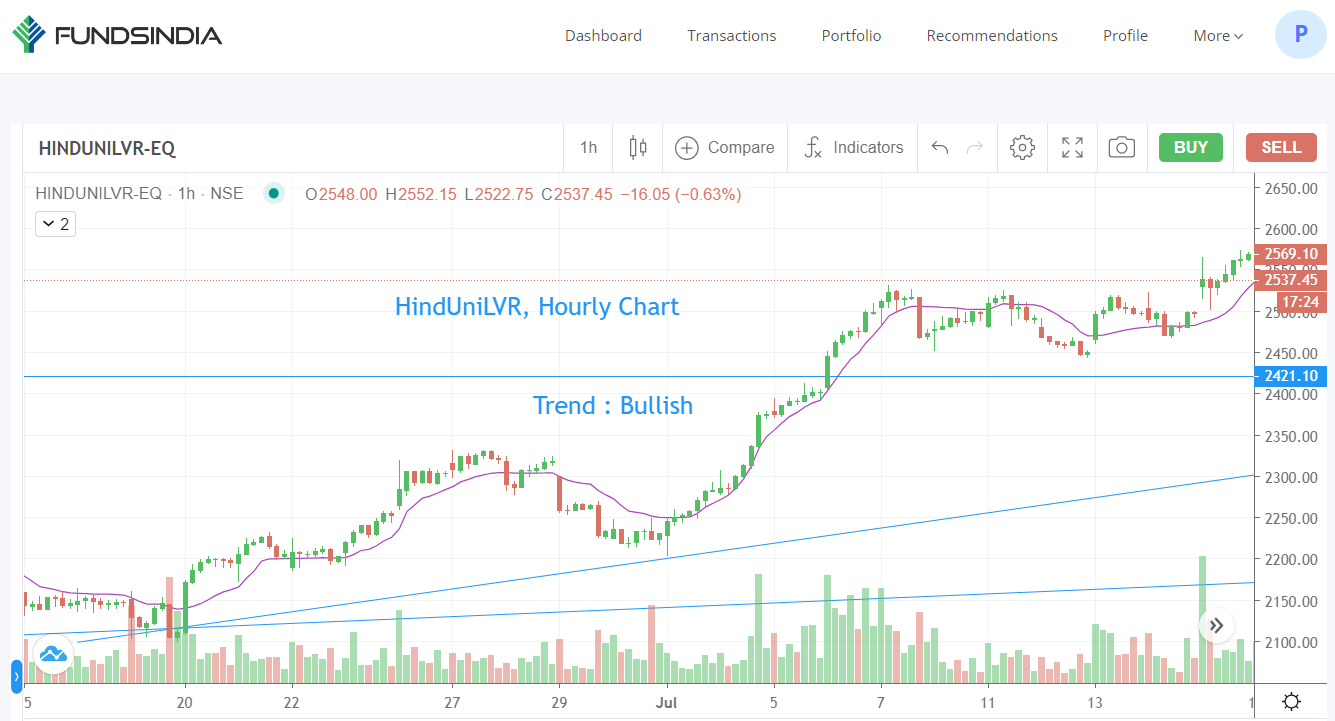Click the O2548.00 open value

(x=342, y=194)
